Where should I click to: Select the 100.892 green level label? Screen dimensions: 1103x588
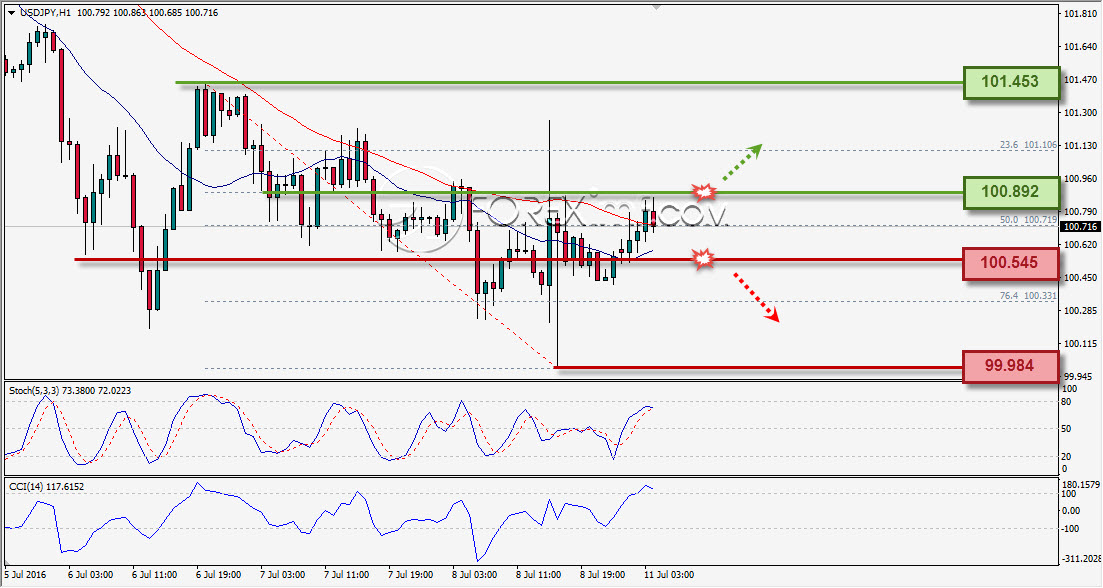point(1010,192)
